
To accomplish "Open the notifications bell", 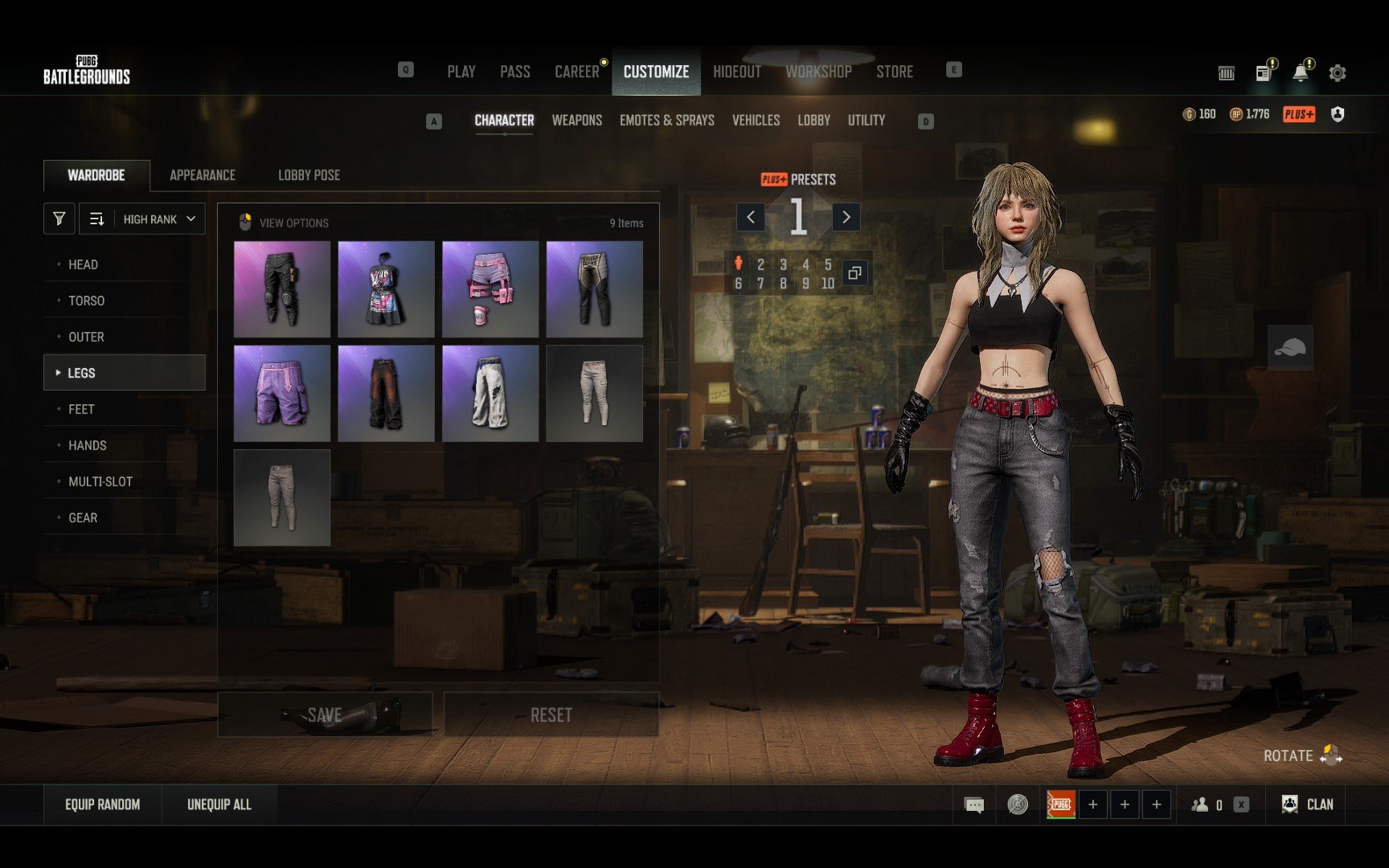I will point(1301,73).
